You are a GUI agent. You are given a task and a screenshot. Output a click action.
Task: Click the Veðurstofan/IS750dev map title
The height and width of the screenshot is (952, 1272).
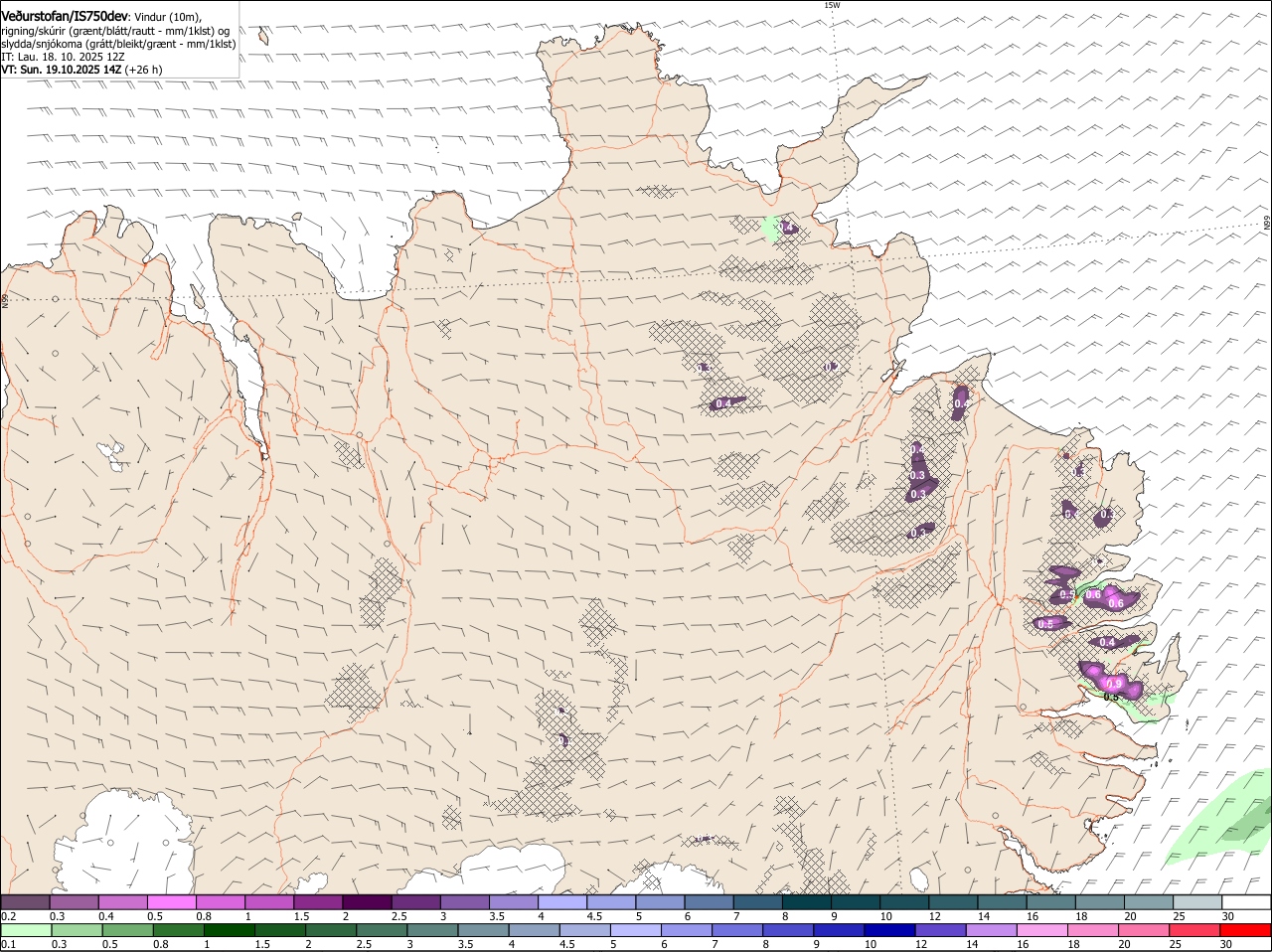[65, 16]
